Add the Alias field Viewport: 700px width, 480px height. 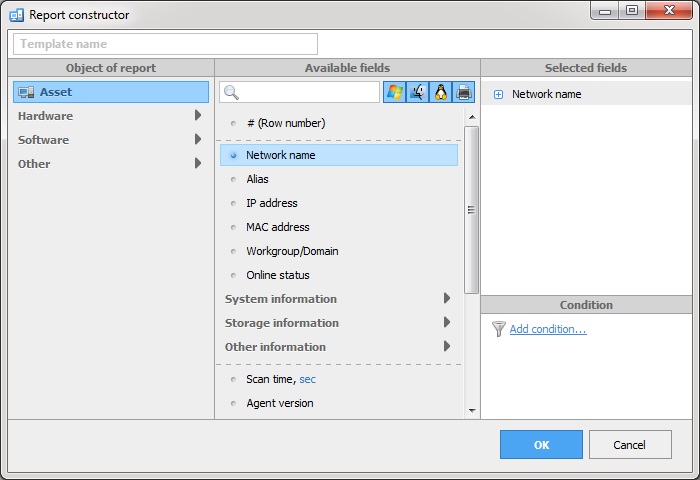339,179
